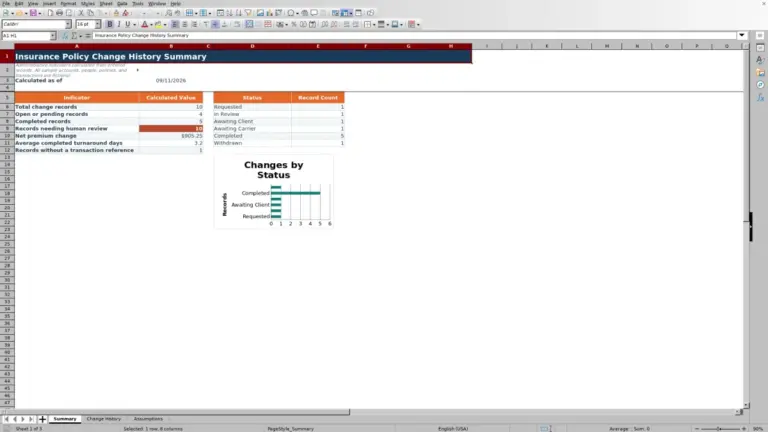Click the Align left icon

point(175,24)
